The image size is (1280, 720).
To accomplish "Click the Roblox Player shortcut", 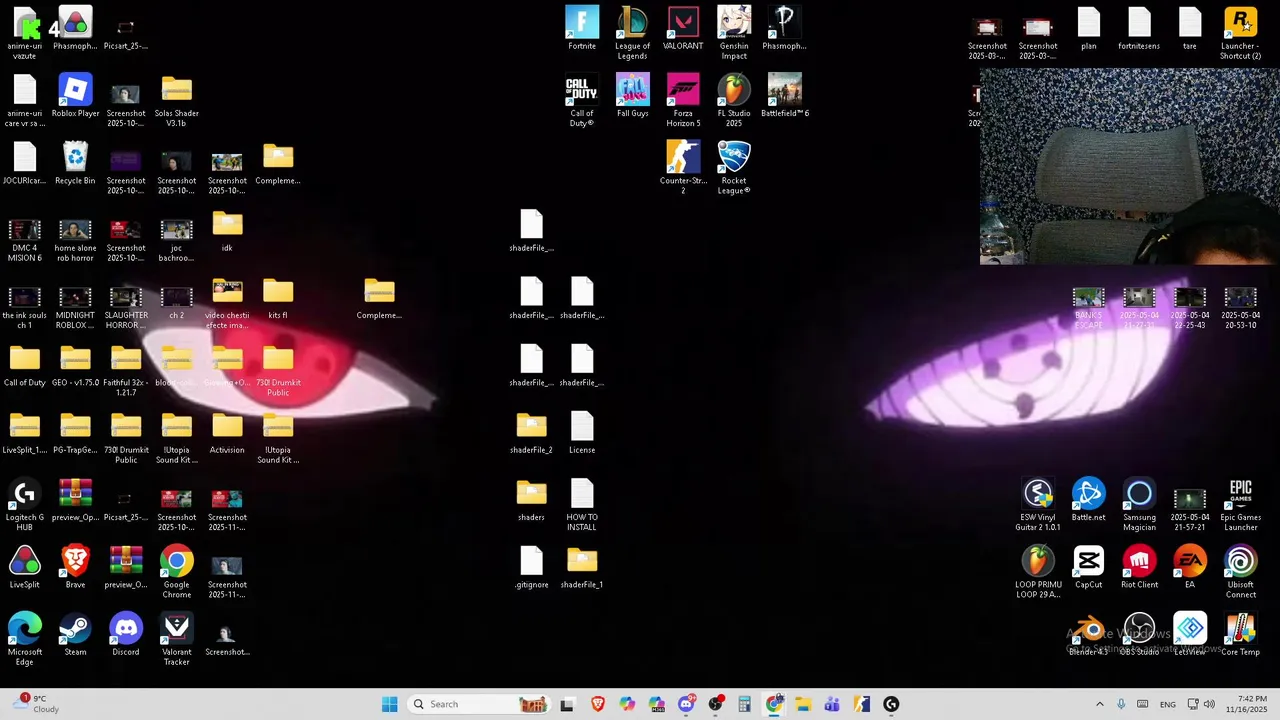I will pyautogui.click(x=75, y=95).
